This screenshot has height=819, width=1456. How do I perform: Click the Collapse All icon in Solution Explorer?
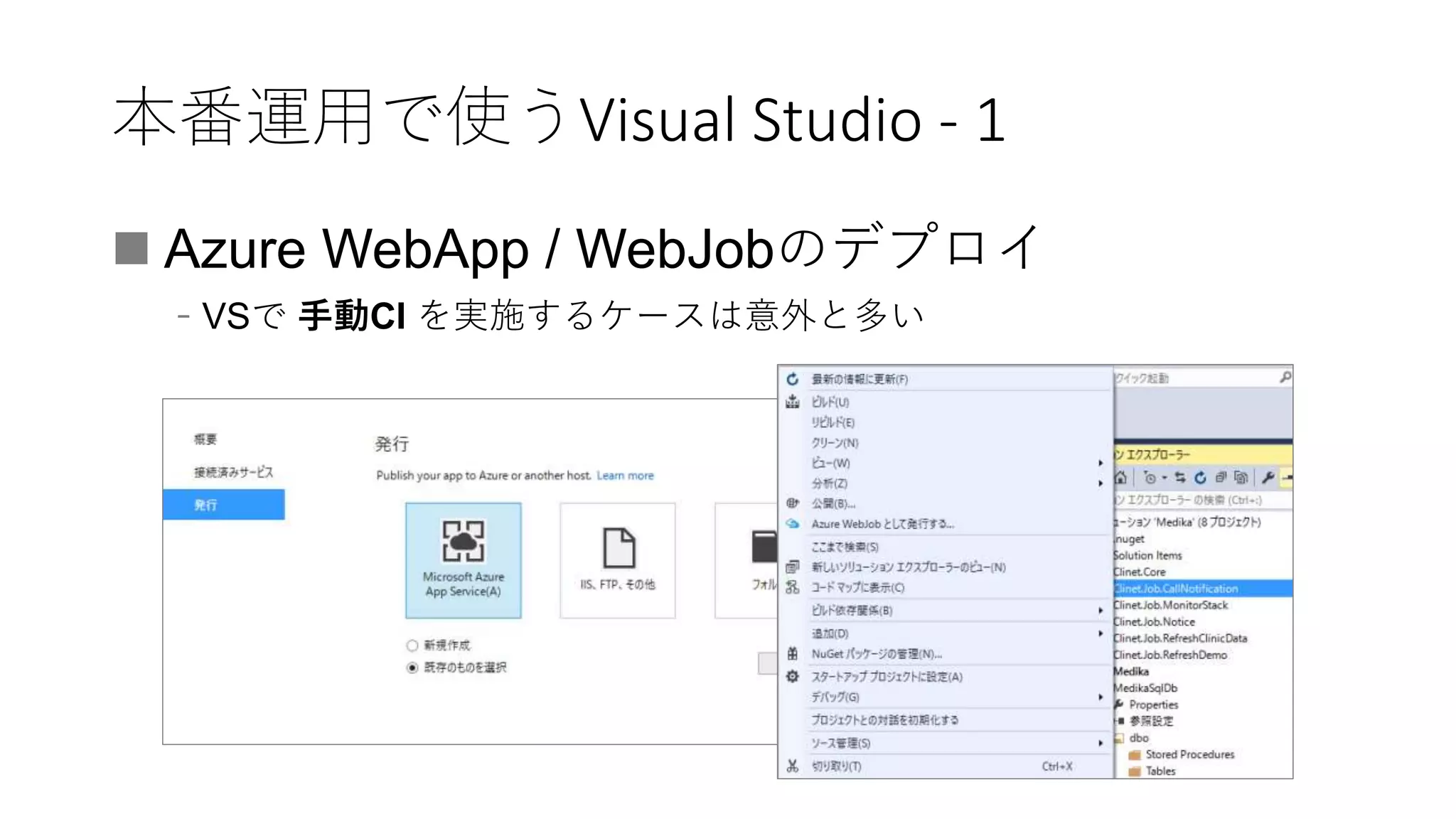coord(1221,477)
